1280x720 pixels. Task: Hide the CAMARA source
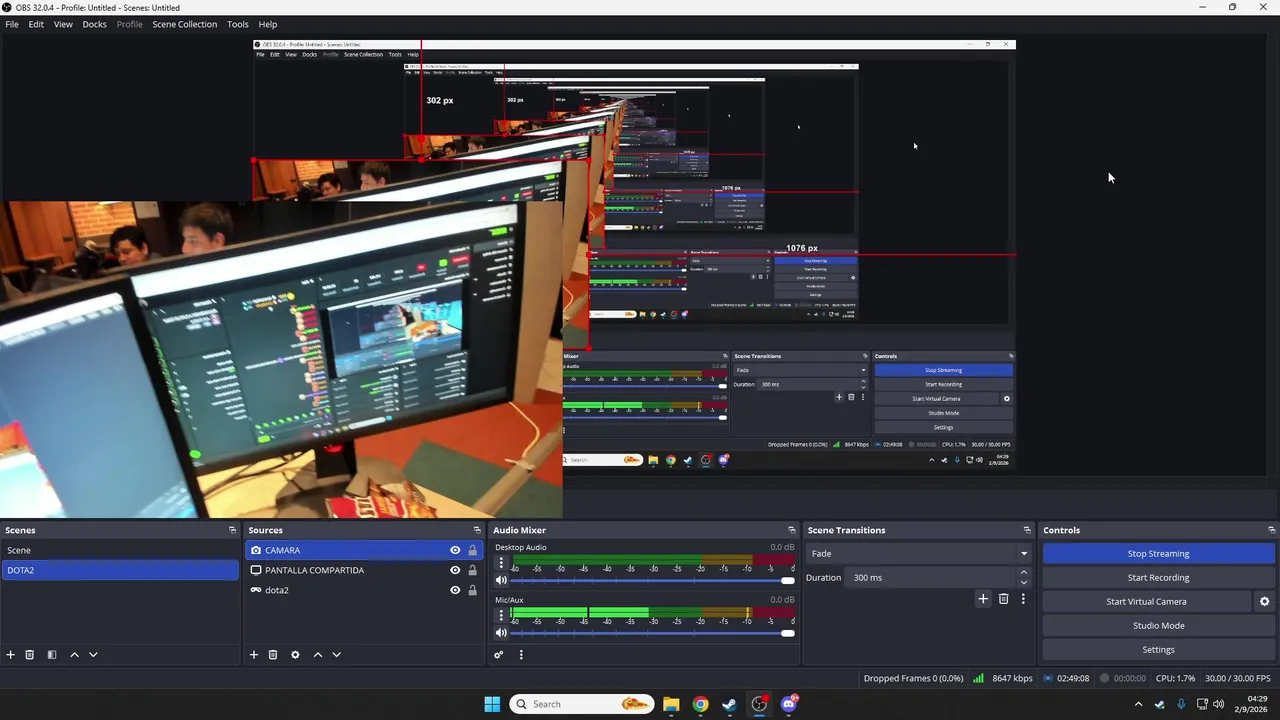pyautogui.click(x=455, y=550)
